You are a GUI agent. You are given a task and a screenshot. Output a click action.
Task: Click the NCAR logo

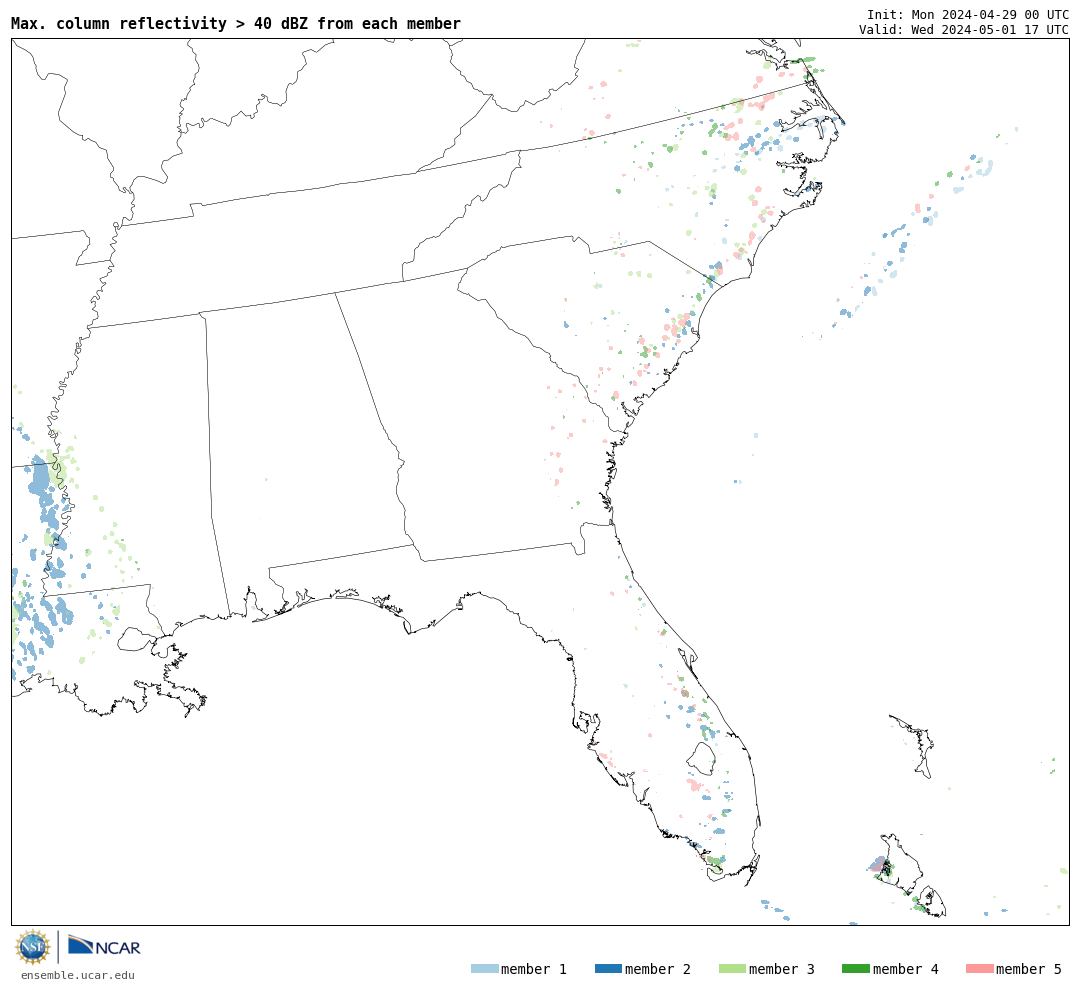[x=104, y=946]
